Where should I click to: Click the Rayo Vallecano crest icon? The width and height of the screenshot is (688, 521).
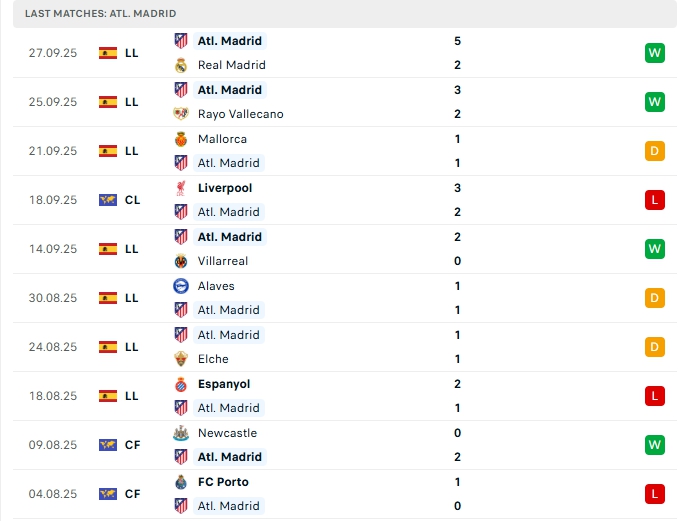[x=181, y=114]
